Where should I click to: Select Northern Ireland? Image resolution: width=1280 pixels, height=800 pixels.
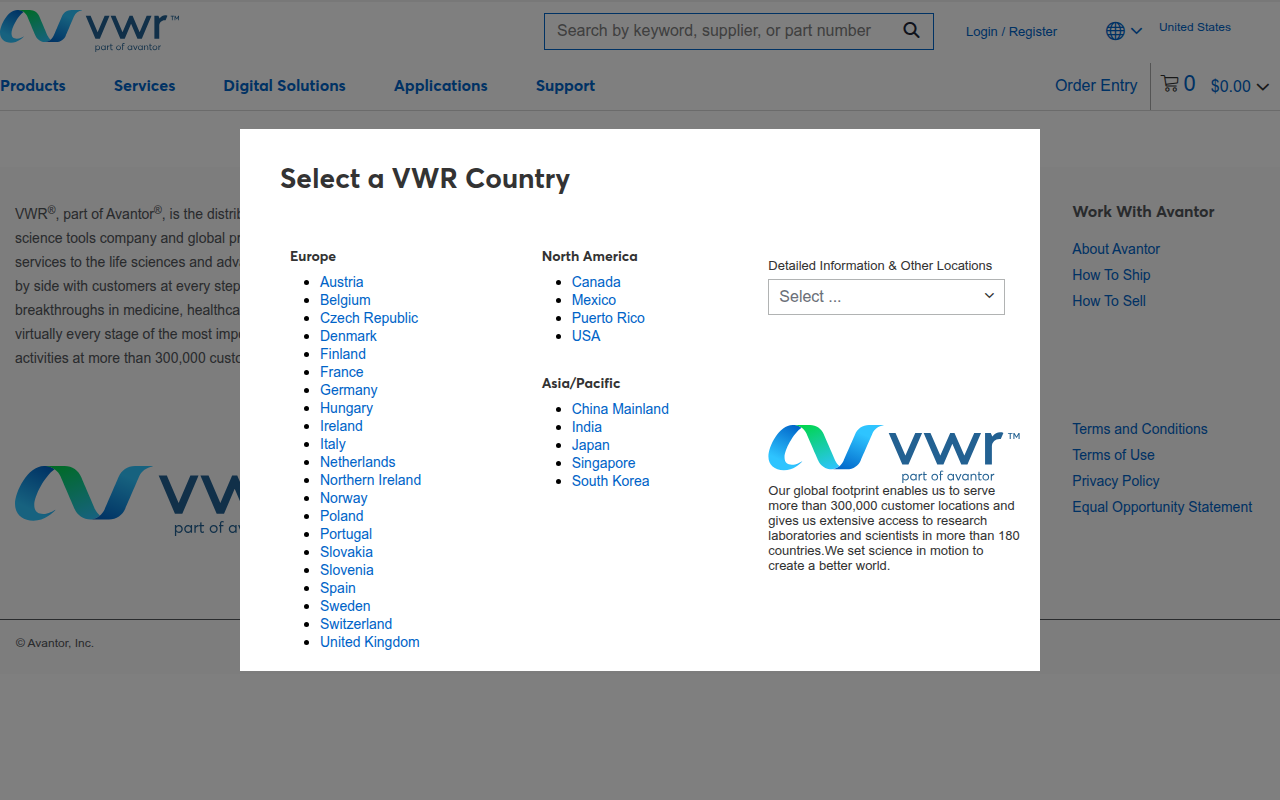[x=370, y=480]
